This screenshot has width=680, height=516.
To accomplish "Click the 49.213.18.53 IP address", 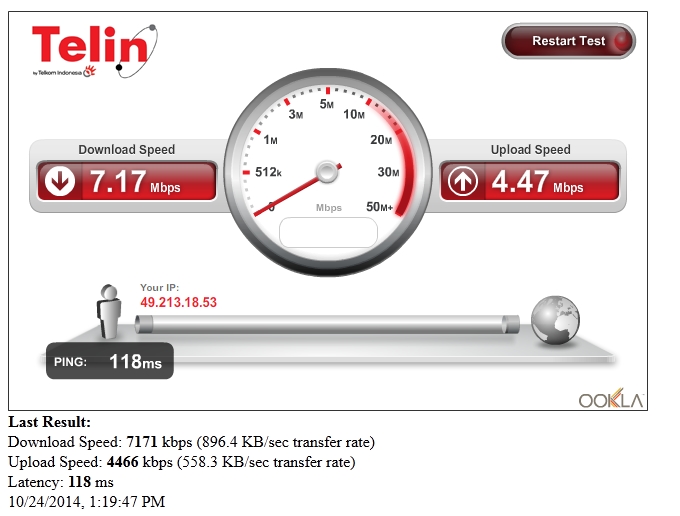I will tap(178, 302).
